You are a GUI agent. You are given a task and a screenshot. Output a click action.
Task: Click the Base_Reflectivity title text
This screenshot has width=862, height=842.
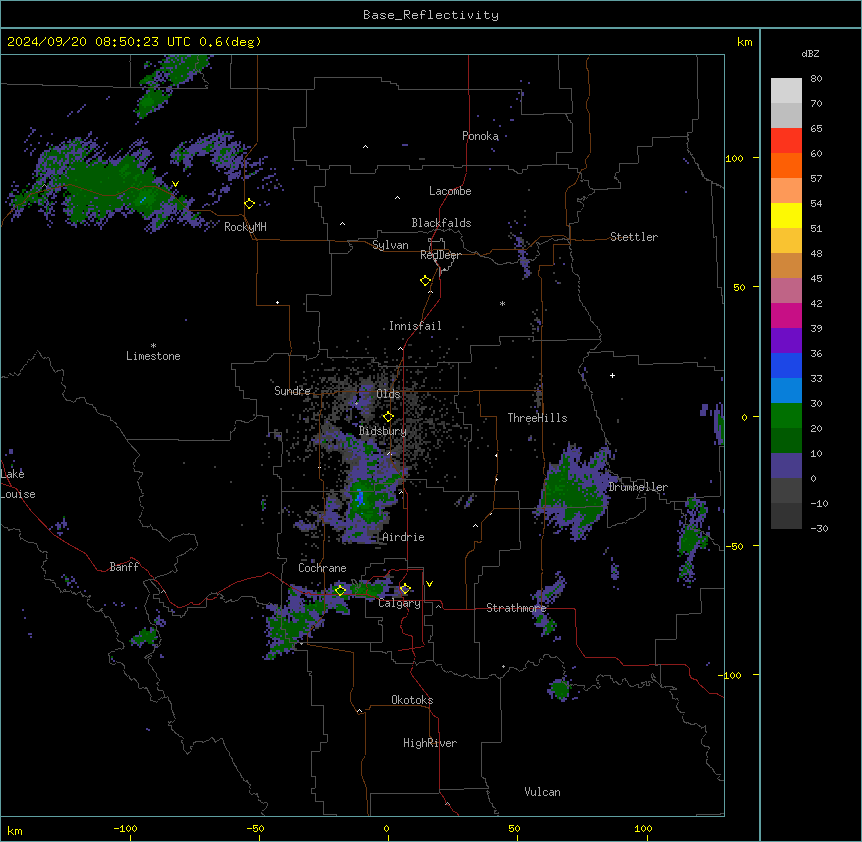[431, 15]
